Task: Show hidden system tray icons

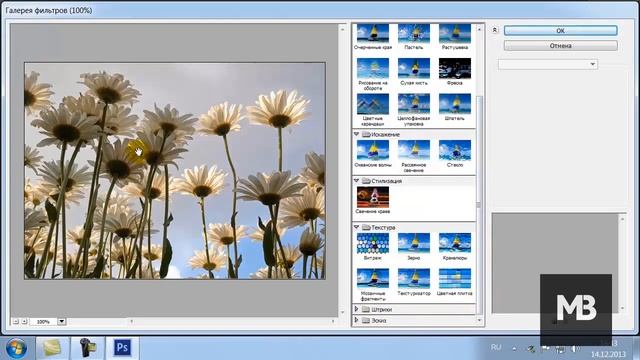Action: 514,349
